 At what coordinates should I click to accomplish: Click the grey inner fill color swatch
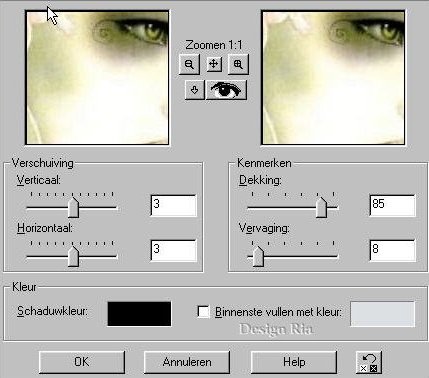383,314
